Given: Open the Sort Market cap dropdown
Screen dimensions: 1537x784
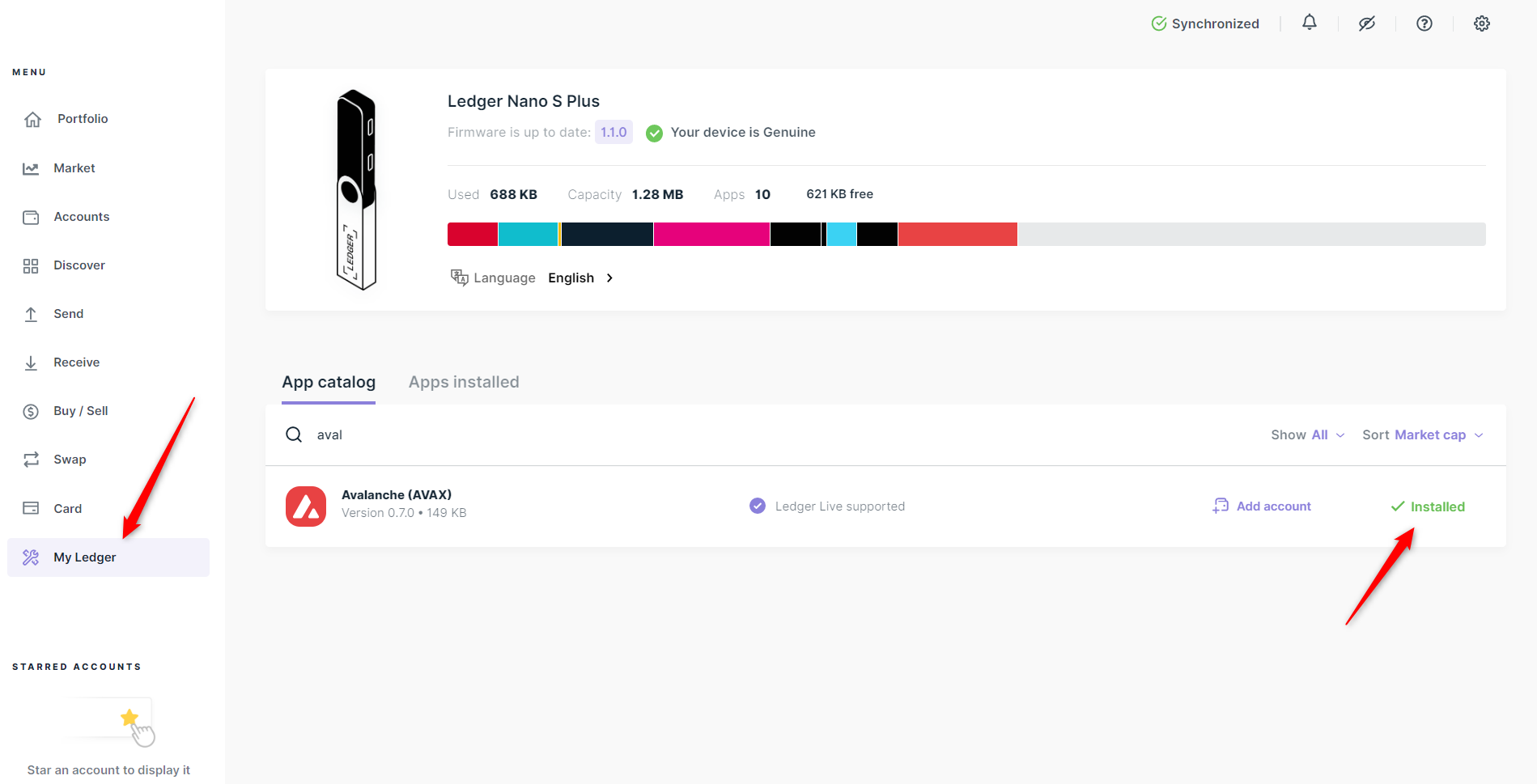Looking at the screenshot, I should tap(1423, 435).
